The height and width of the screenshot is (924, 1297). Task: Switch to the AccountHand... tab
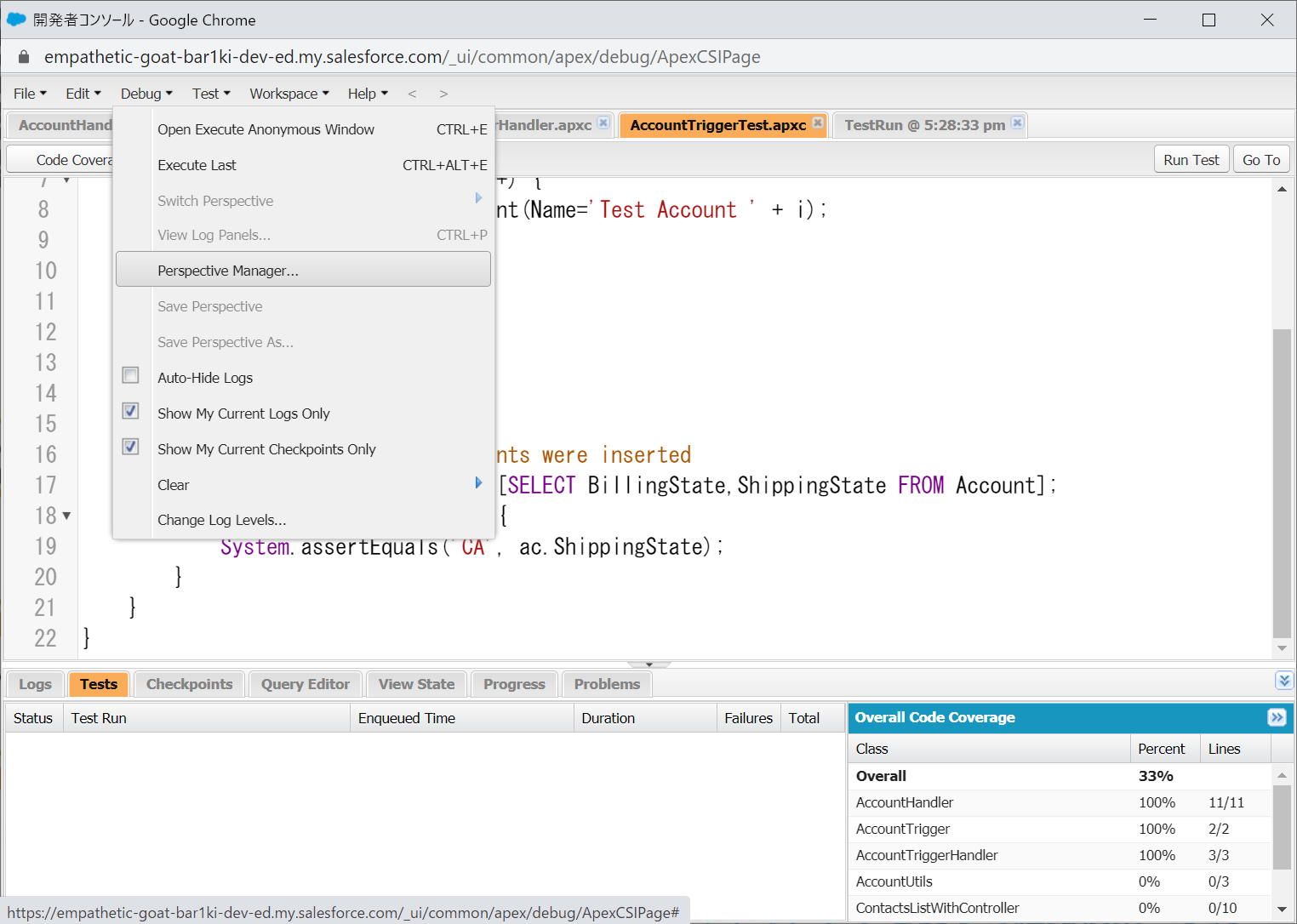[60, 125]
